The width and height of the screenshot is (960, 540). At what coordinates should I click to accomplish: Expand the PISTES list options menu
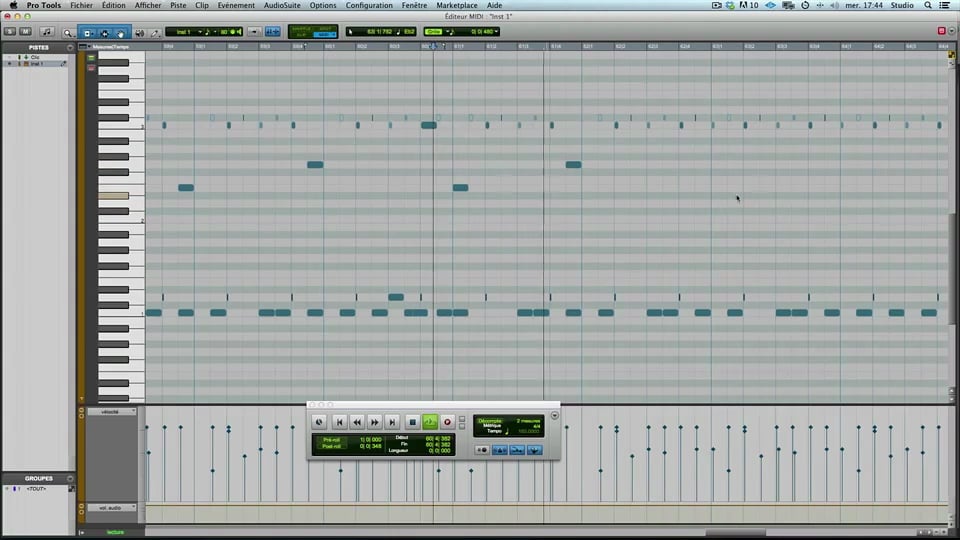pos(71,47)
